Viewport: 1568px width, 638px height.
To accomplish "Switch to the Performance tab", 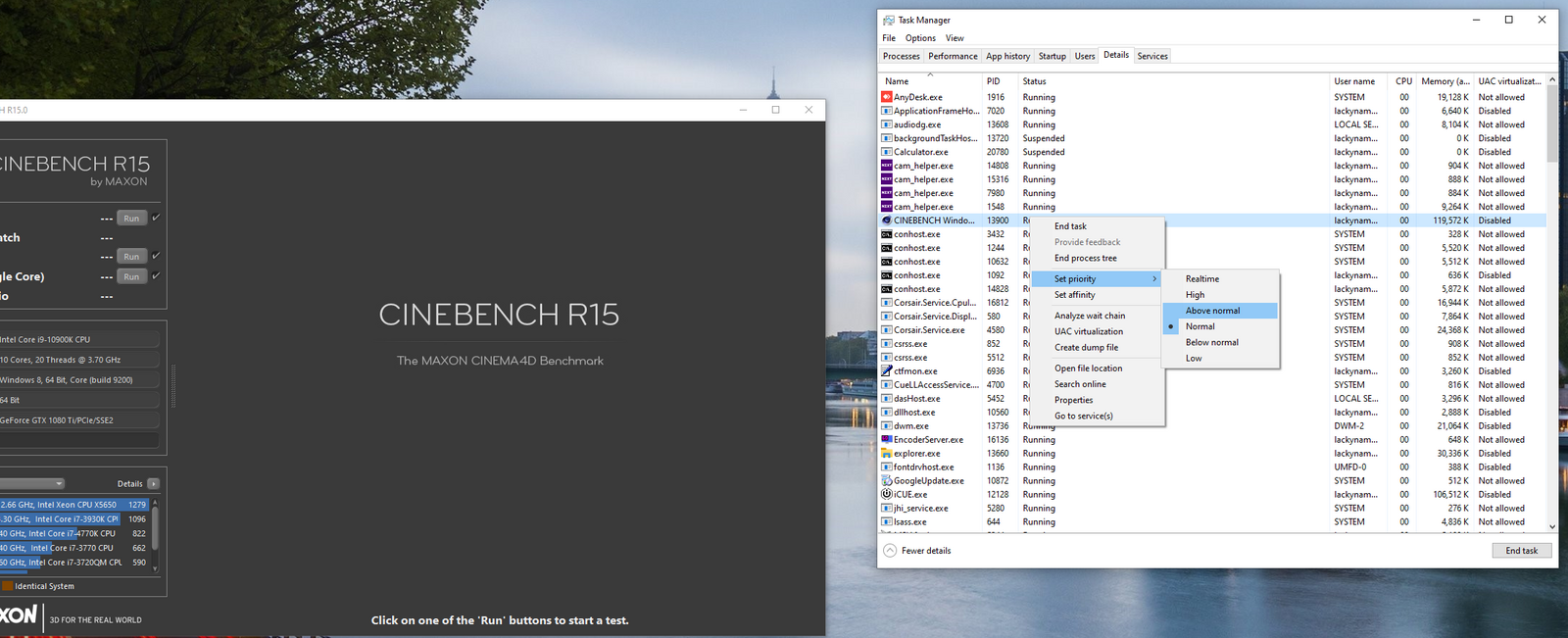I will pyautogui.click(x=953, y=56).
